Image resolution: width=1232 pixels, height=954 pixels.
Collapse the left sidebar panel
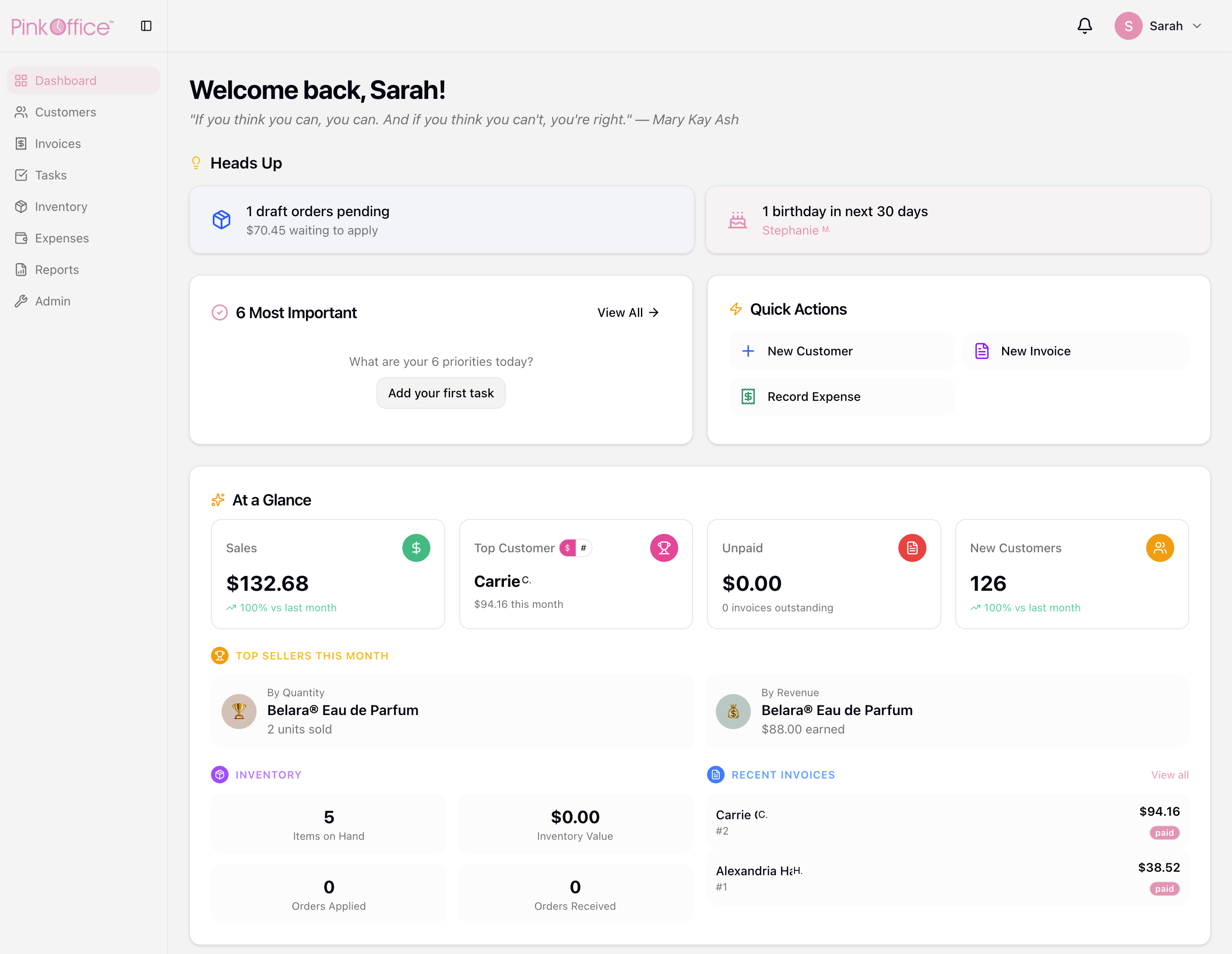click(146, 25)
